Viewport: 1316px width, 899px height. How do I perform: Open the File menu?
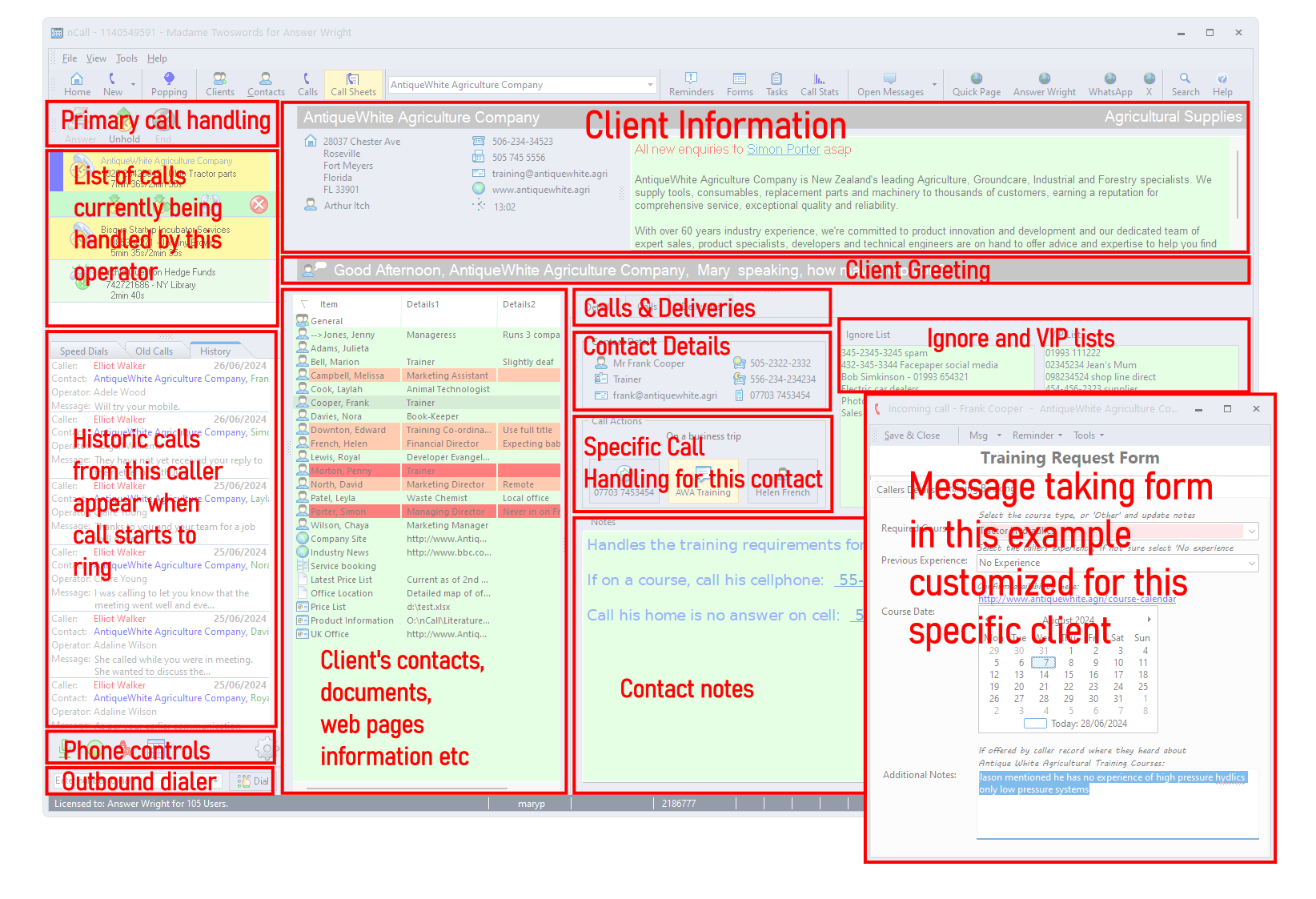(70, 58)
